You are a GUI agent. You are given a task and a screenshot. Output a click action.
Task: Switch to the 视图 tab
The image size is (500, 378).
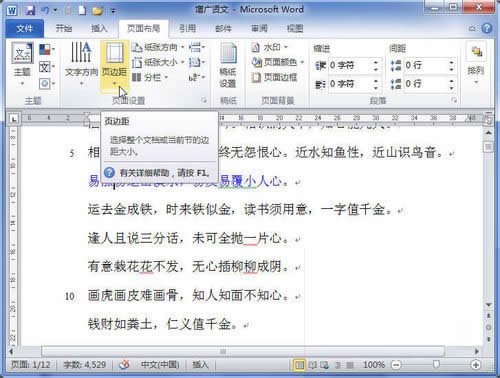[x=295, y=28]
